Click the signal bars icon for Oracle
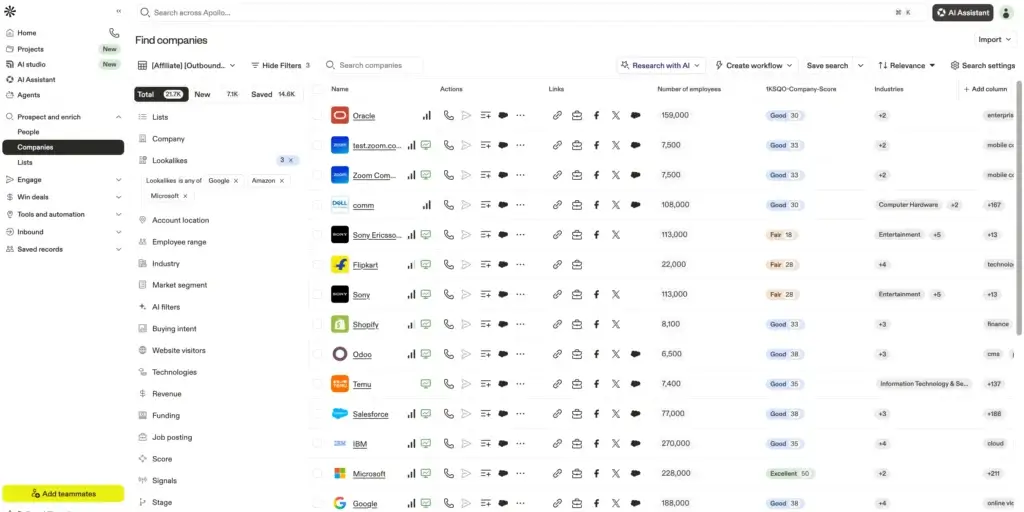This screenshot has width=1024, height=512. [x=426, y=115]
